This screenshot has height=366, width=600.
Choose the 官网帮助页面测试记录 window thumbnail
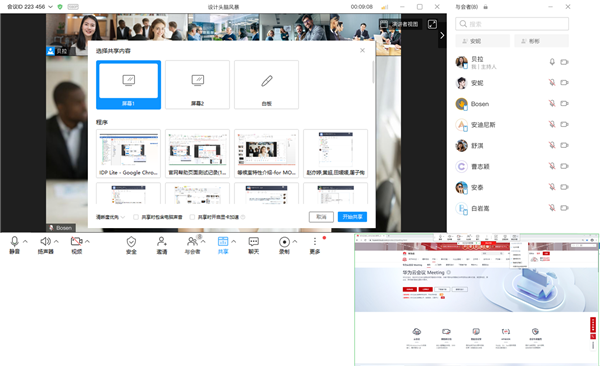(197, 154)
